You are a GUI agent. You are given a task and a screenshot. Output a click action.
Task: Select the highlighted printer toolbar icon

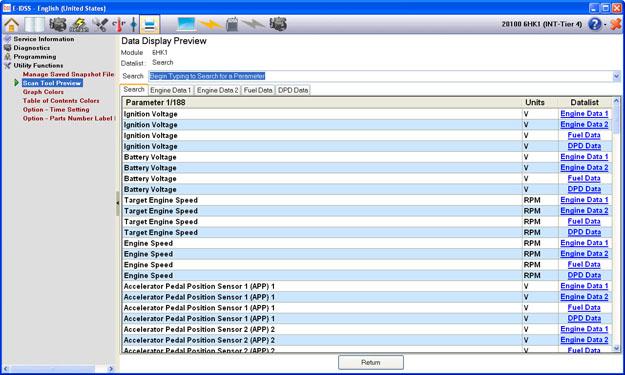(149, 25)
